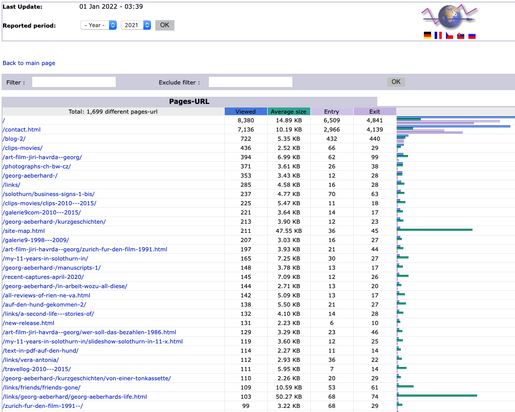Switch language using German flag
Image resolution: width=515 pixels, height=412 pixels.
427,35
